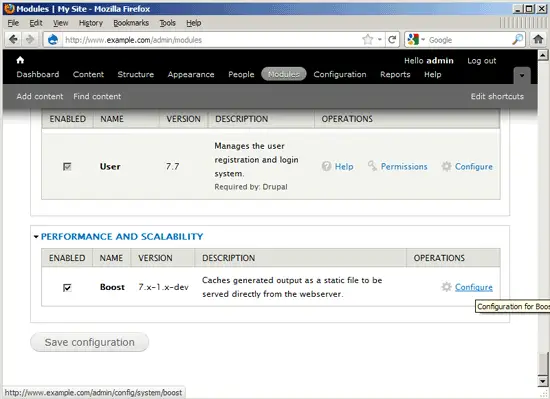This screenshot has width=550, height=399.
Task: Open the User module Configure link
Action: click(x=474, y=167)
